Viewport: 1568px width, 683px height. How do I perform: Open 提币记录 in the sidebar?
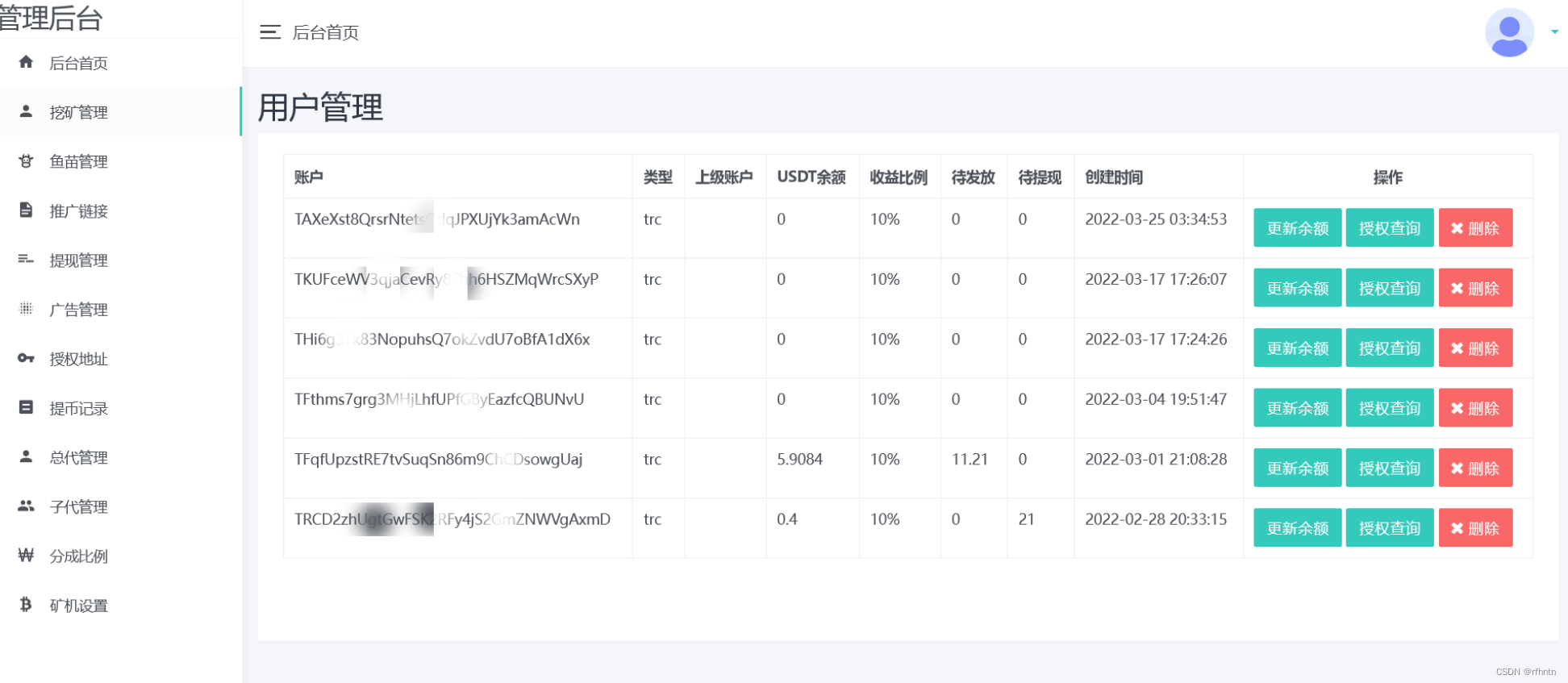point(120,408)
